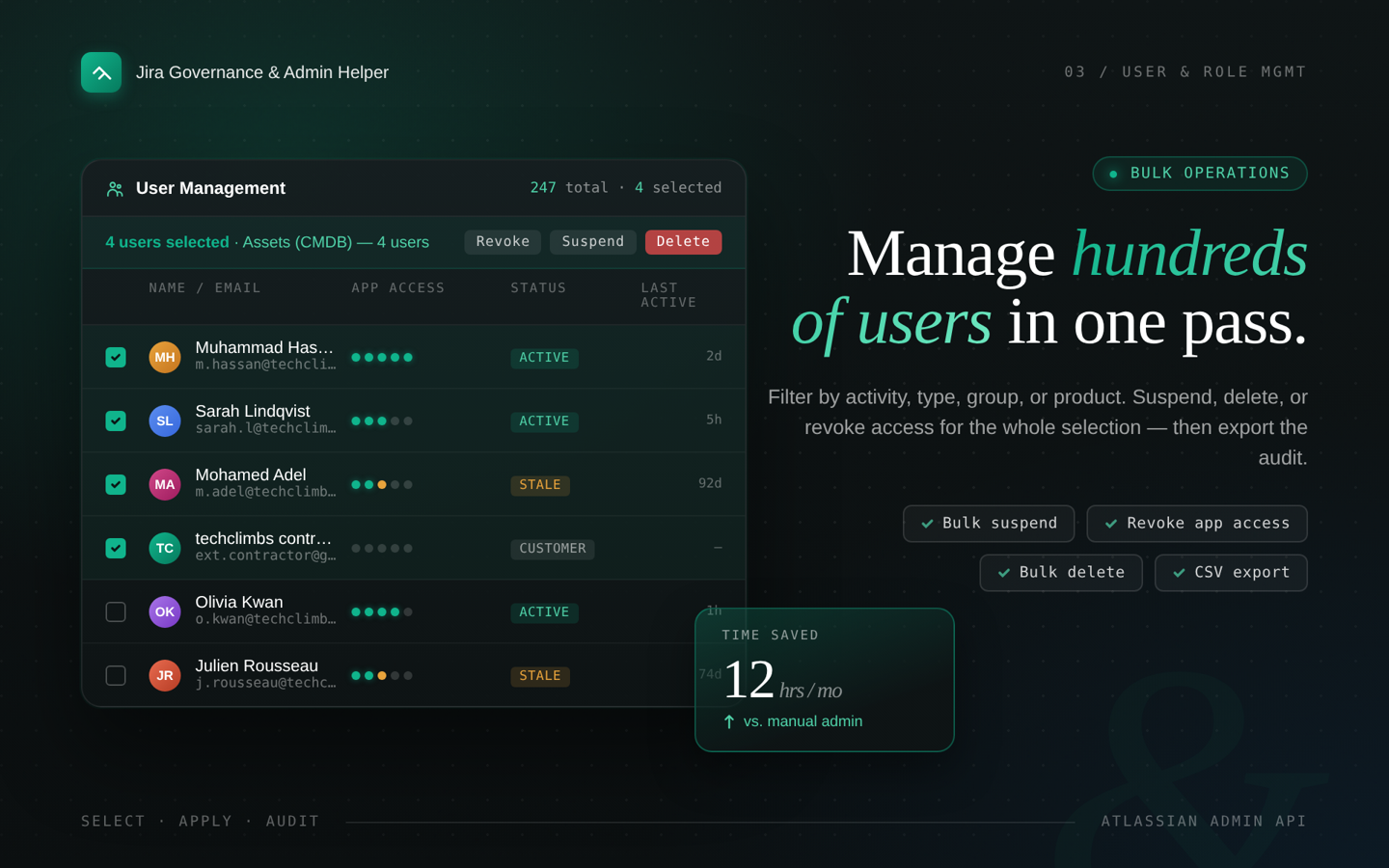
Task: Select Olivia Kwan's checkbox
Action: 116,611
